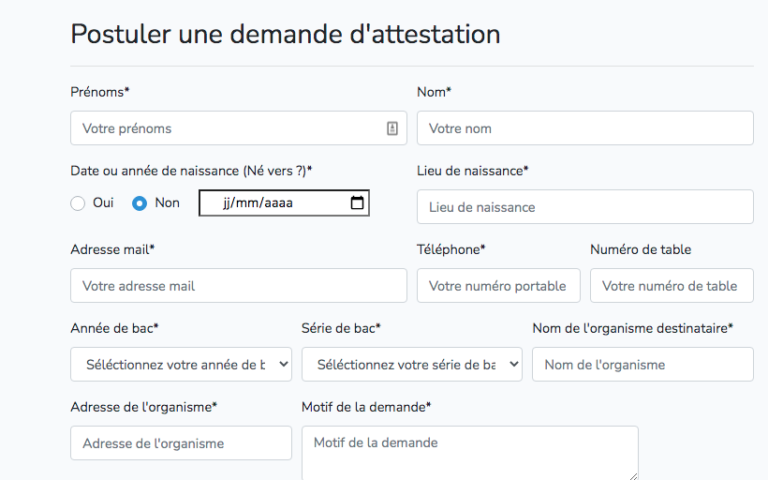768x480 pixels.
Task: Click the contact autofill icon in Prénoms field
Action: 392,128
